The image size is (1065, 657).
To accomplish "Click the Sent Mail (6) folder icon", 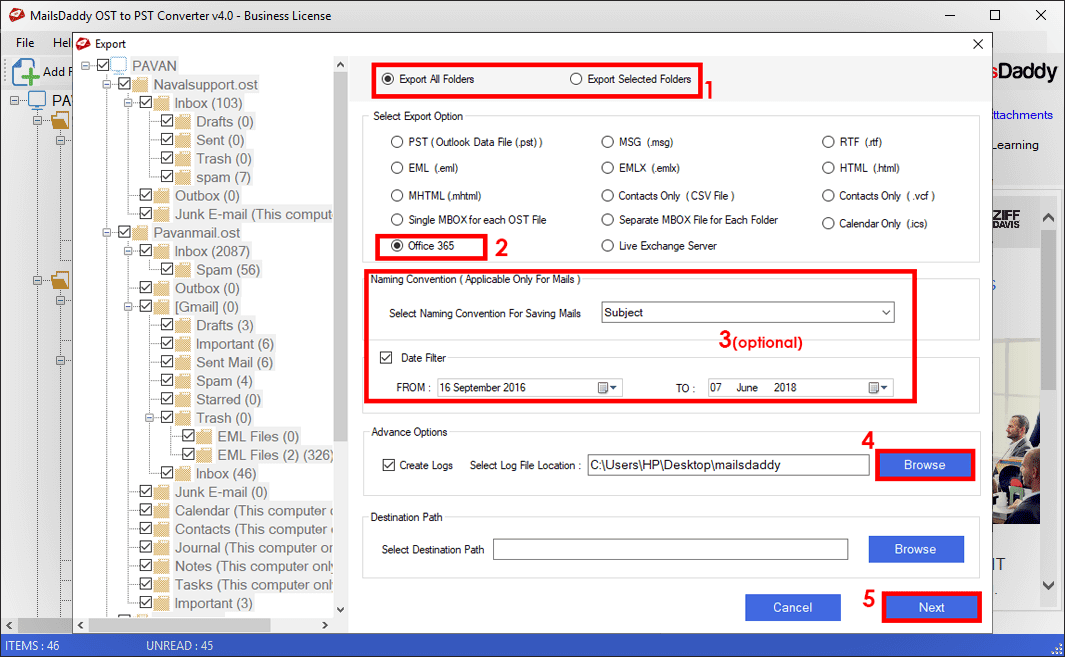I will point(183,363).
